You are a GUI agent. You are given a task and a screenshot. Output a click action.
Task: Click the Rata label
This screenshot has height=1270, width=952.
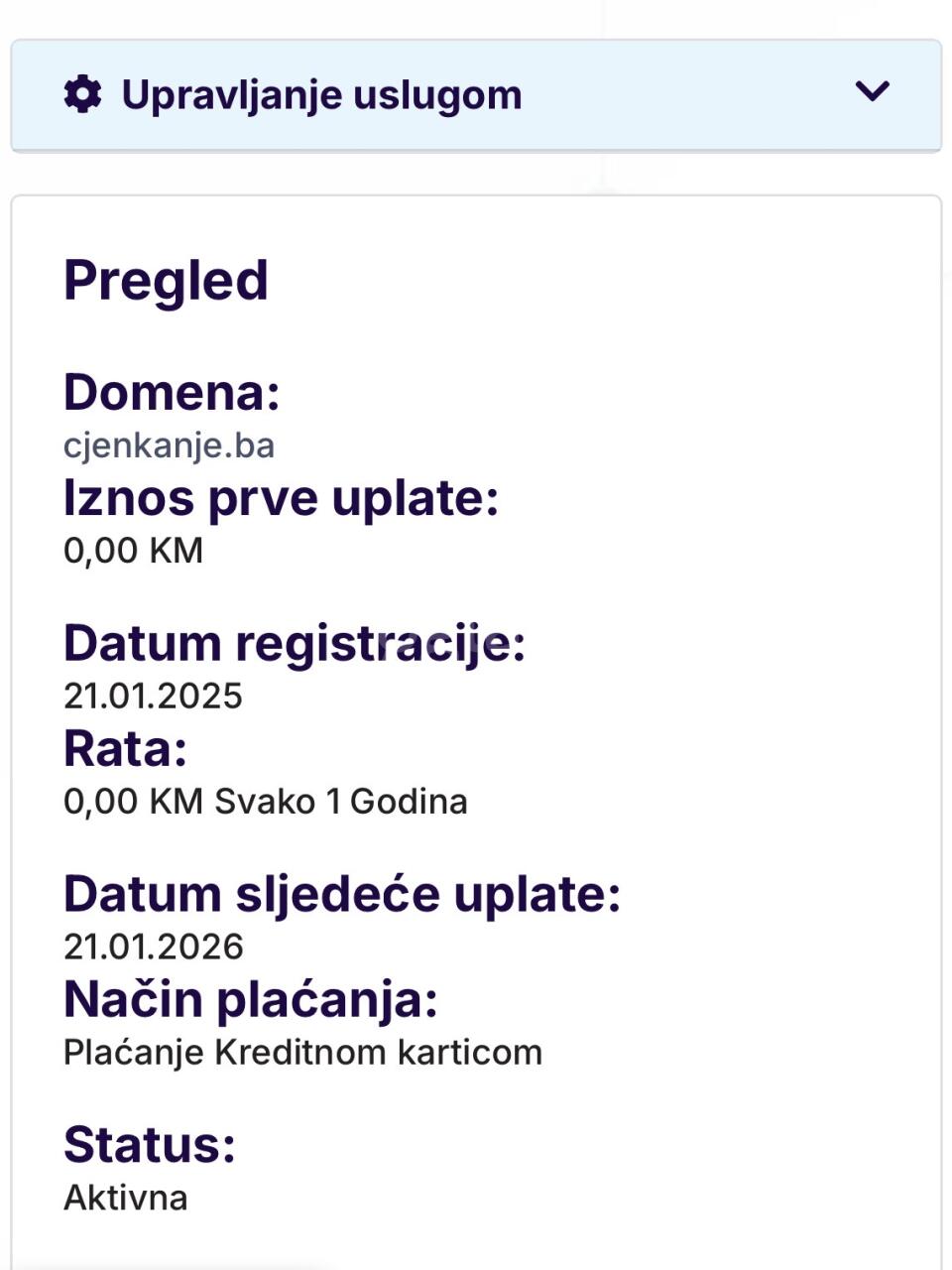coord(125,748)
